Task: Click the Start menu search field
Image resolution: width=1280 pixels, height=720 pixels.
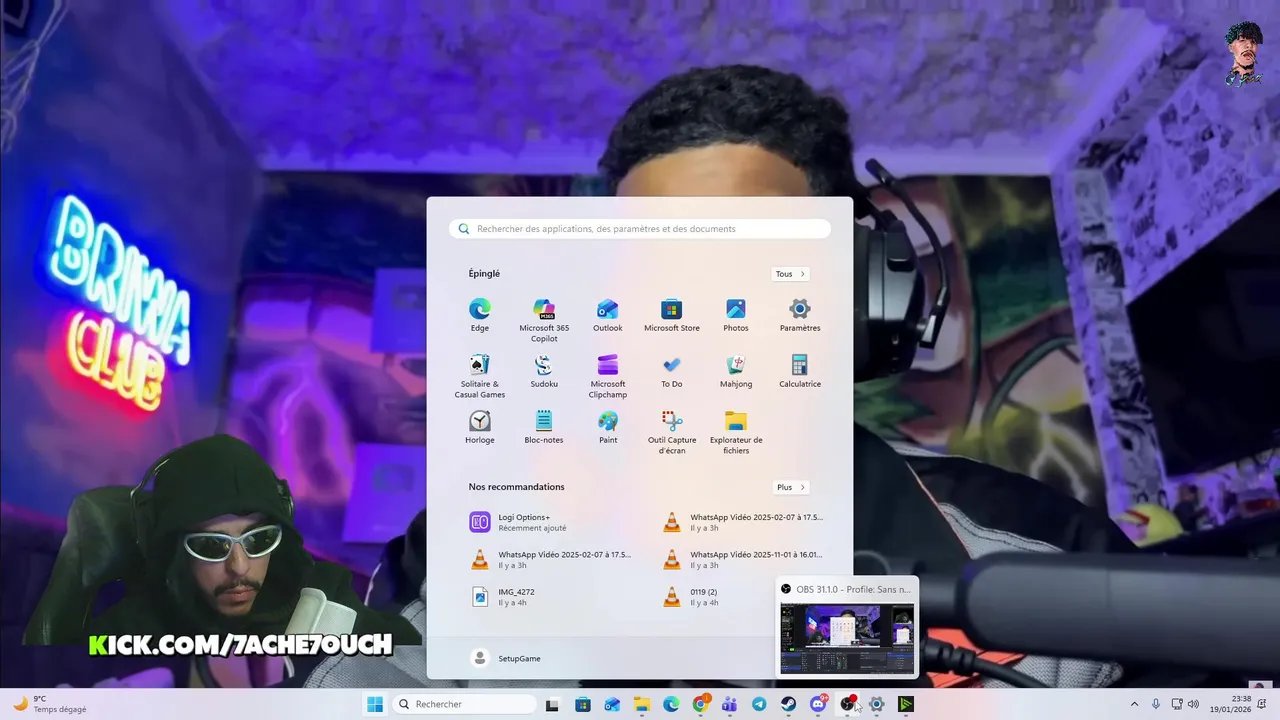Action: (640, 229)
